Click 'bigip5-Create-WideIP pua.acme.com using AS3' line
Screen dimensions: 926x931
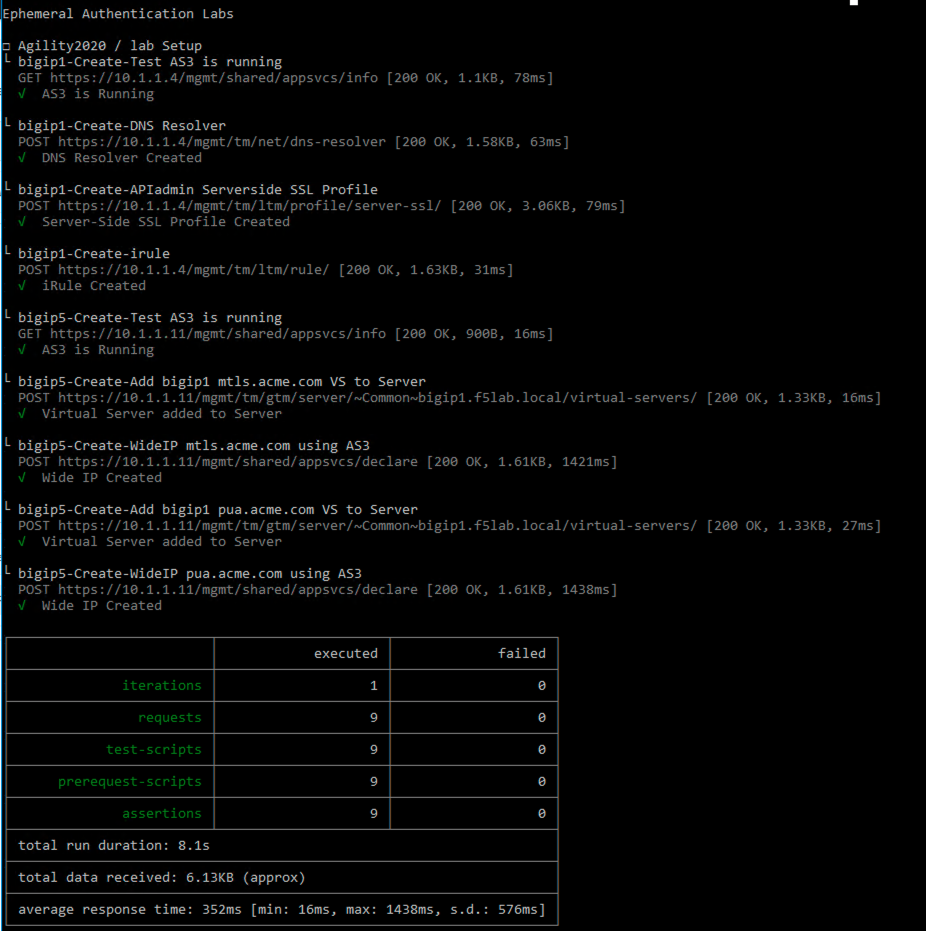point(189,574)
